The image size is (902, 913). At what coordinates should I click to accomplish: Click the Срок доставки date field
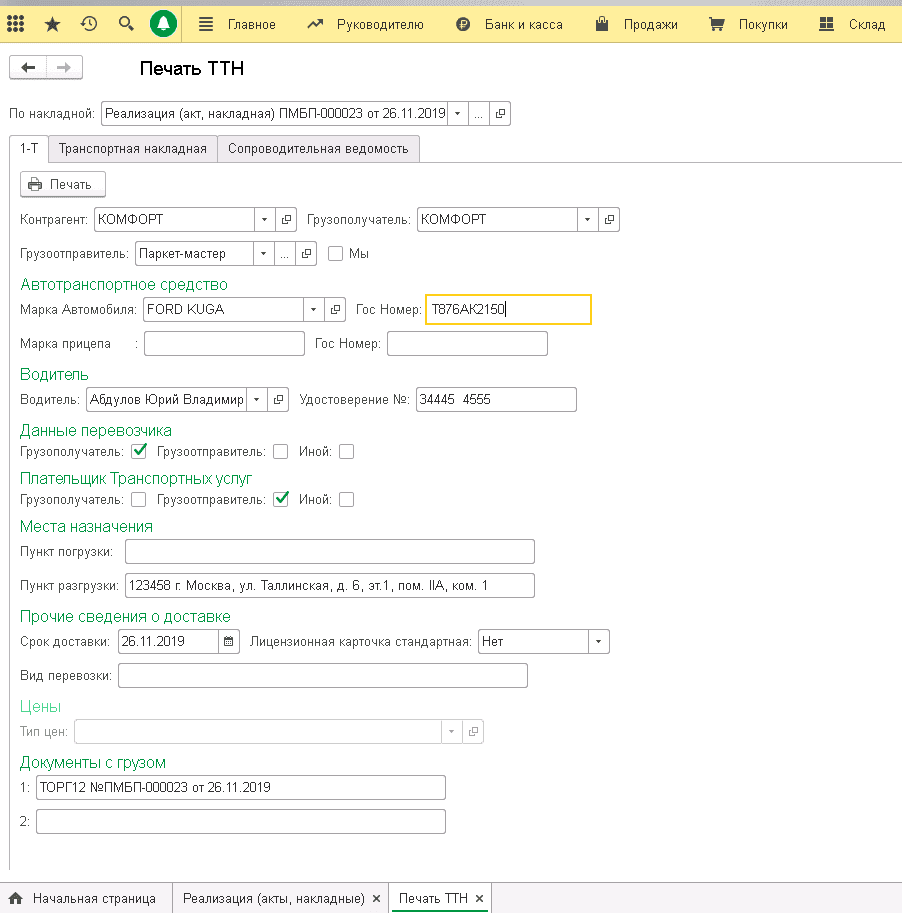tap(168, 642)
